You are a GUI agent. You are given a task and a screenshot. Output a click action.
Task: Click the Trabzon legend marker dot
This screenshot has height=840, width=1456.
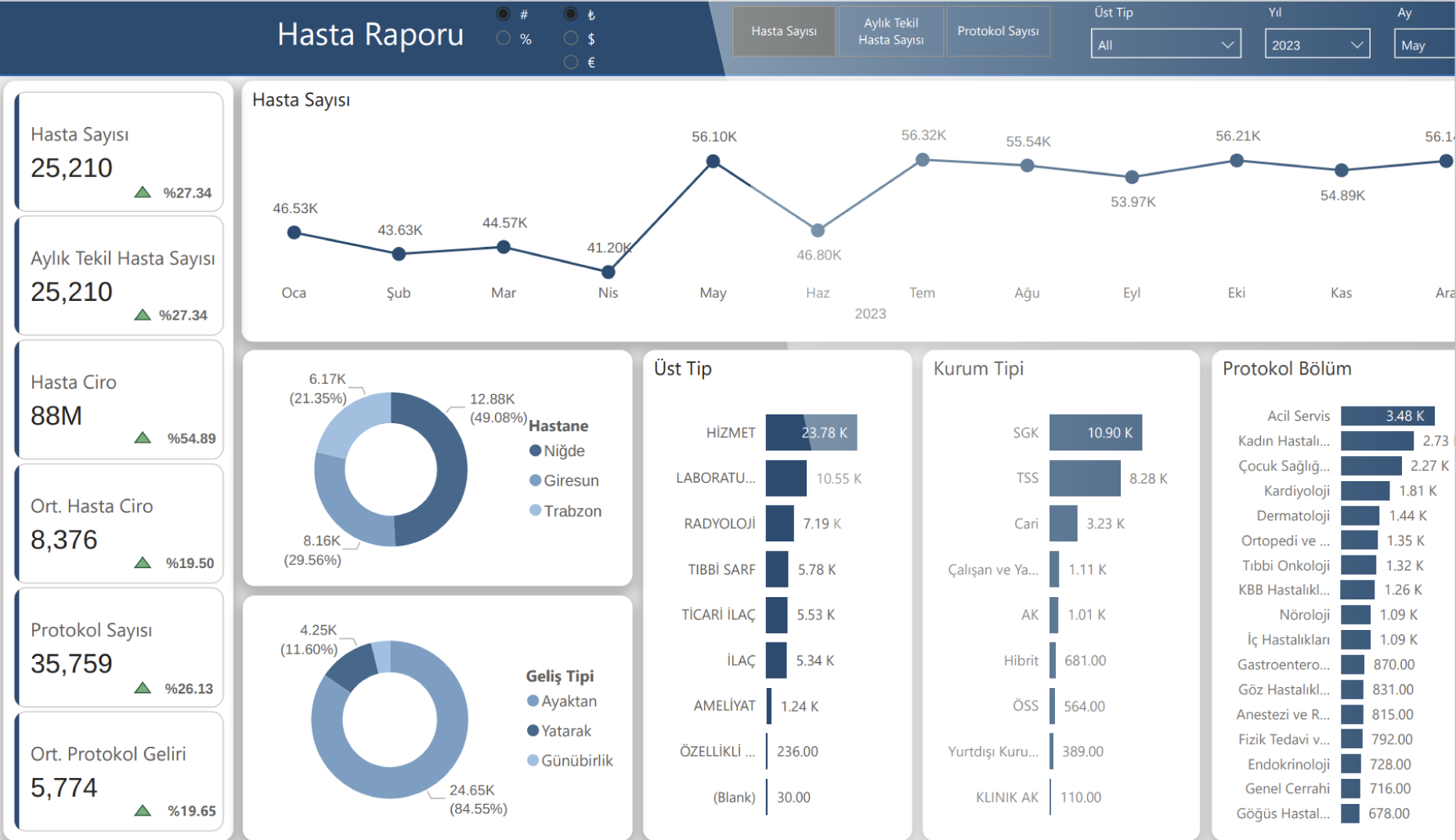point(535,510)
